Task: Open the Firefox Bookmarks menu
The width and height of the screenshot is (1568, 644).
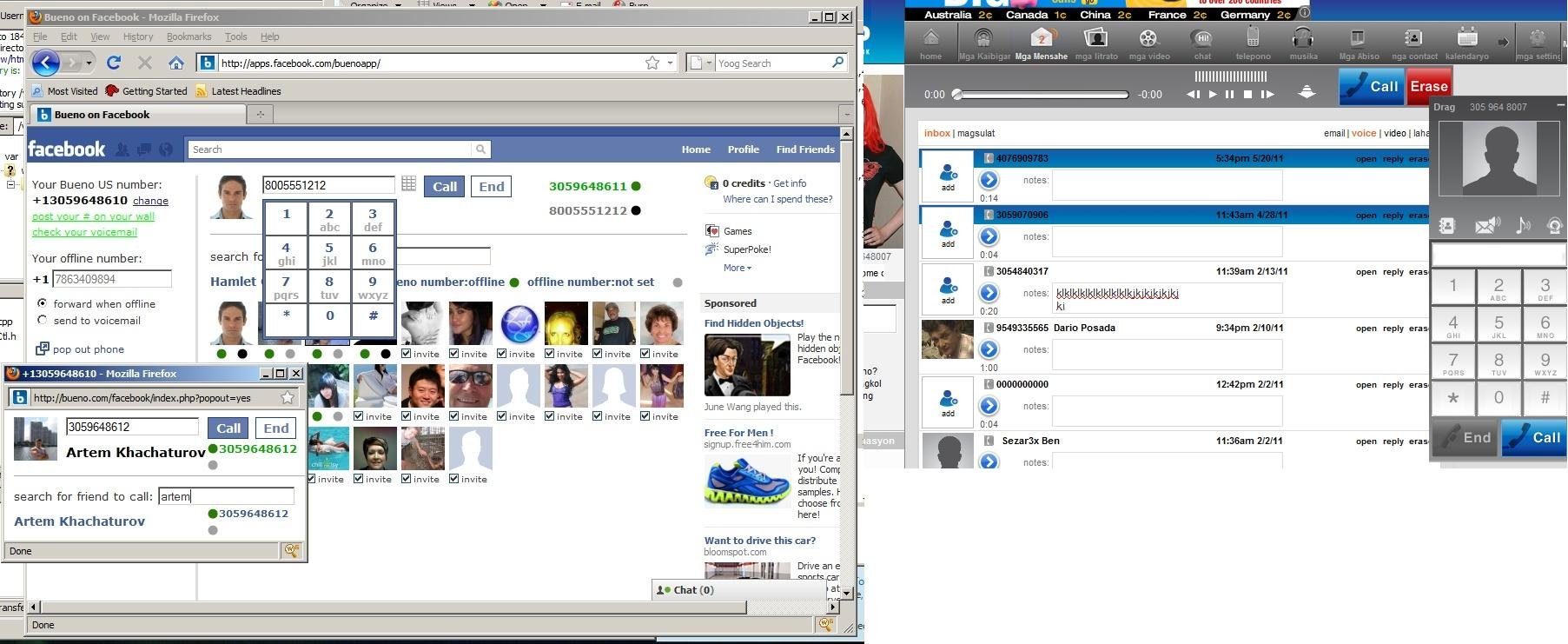Action: pos(189,37)
